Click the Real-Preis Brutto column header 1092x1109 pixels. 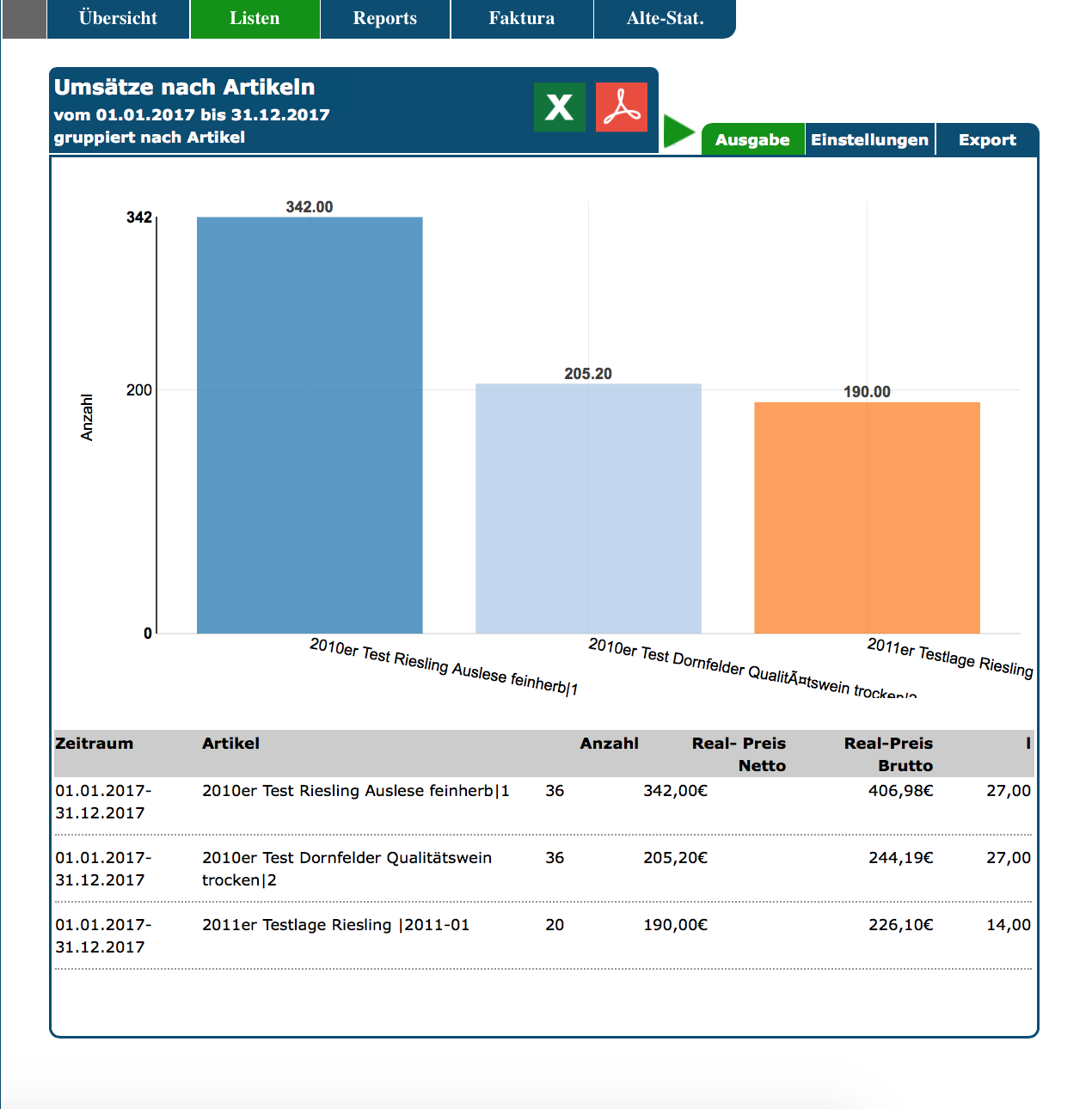(888, 754)
